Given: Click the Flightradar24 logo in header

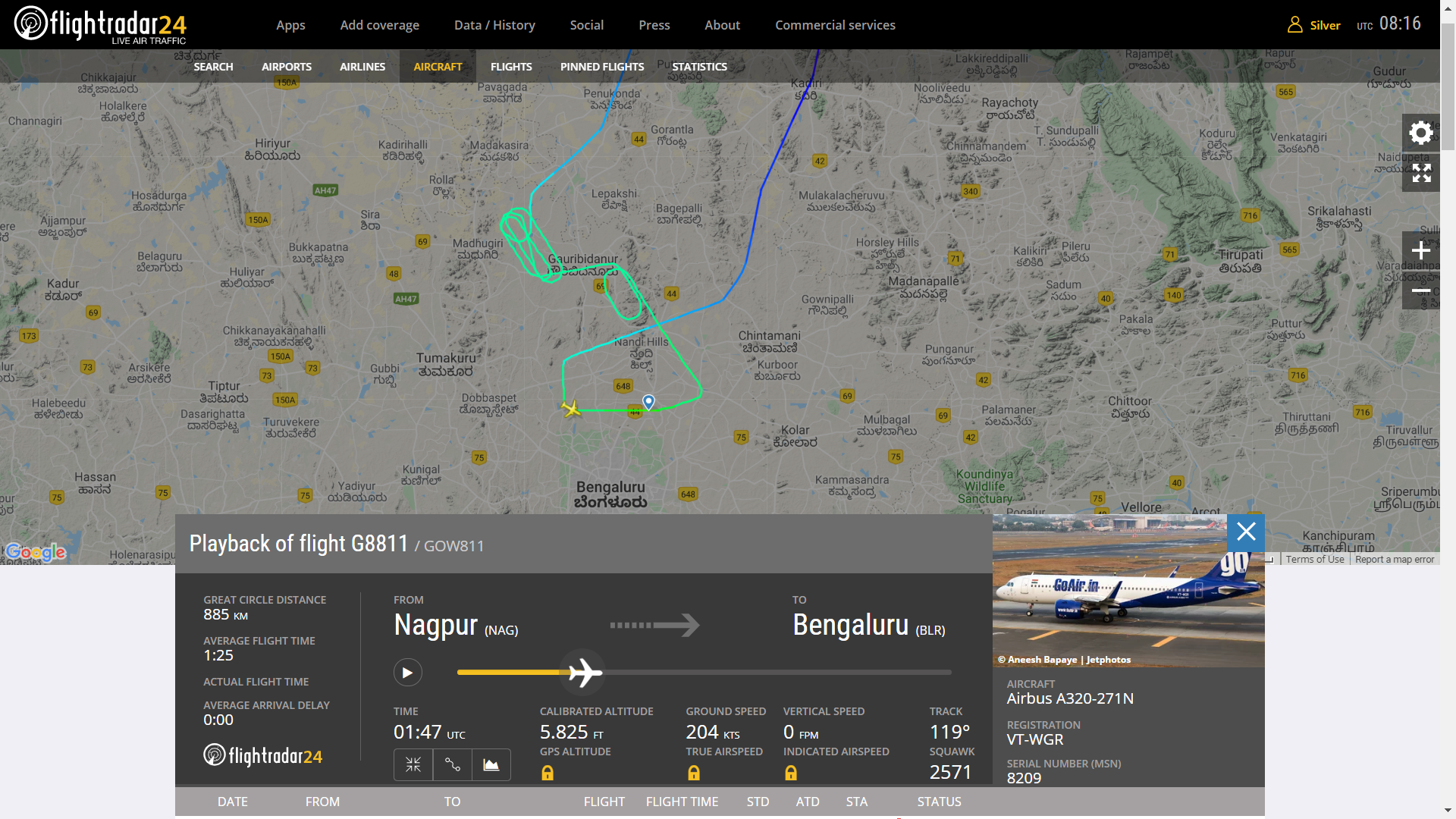Looking at the screenshot, I should click(100, 24).
